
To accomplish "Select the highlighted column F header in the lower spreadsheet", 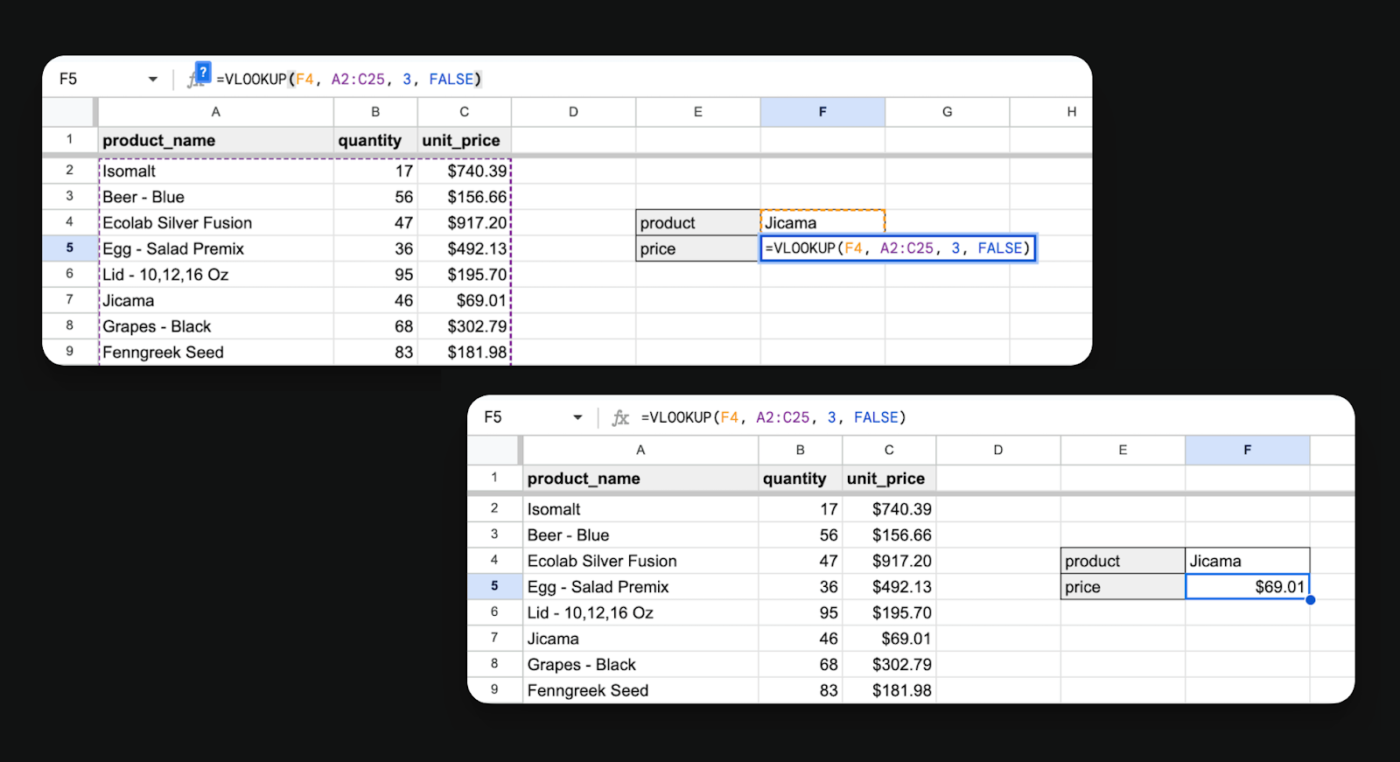I will pyautogui.click(x=1247, y=450).
